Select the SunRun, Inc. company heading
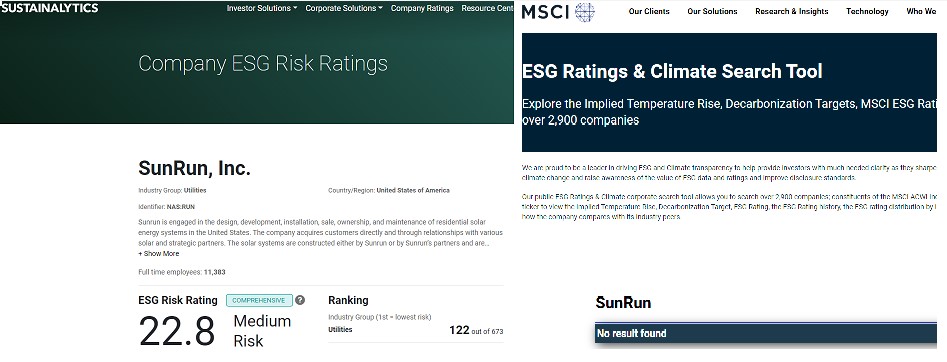Image resolution: width=947 pixels, height=362 pixels. (x=194, y=168)
